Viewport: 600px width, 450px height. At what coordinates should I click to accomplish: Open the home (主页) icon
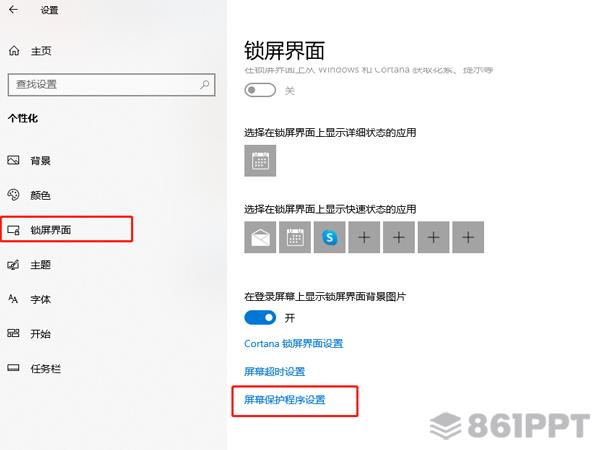click(x=14, y=51)
